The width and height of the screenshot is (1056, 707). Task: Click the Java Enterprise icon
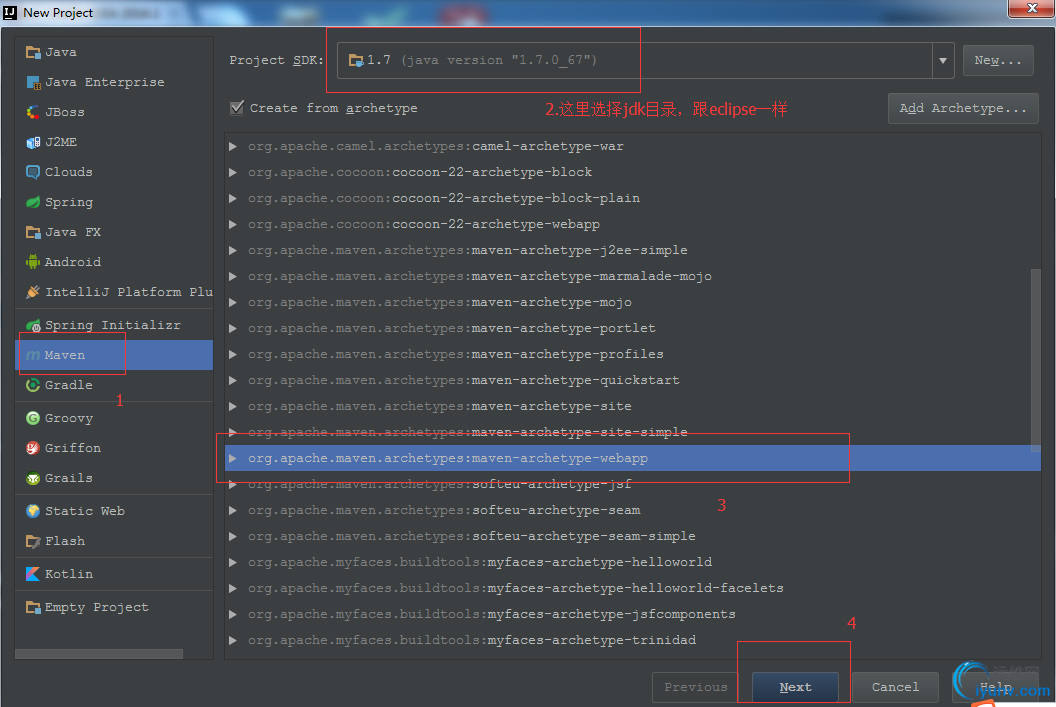click(x=33, y=82)
